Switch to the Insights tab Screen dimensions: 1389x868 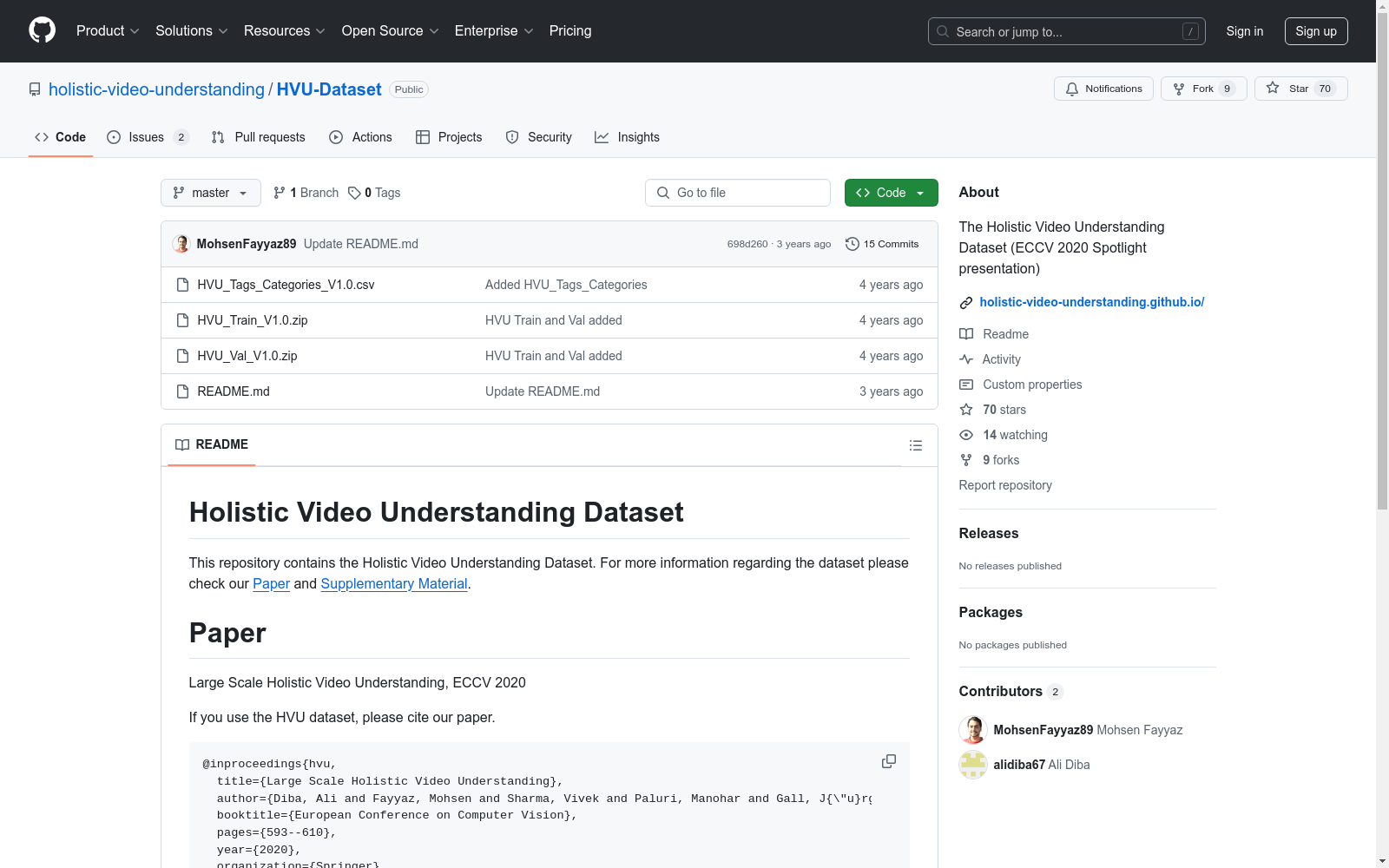click(627, 137)
